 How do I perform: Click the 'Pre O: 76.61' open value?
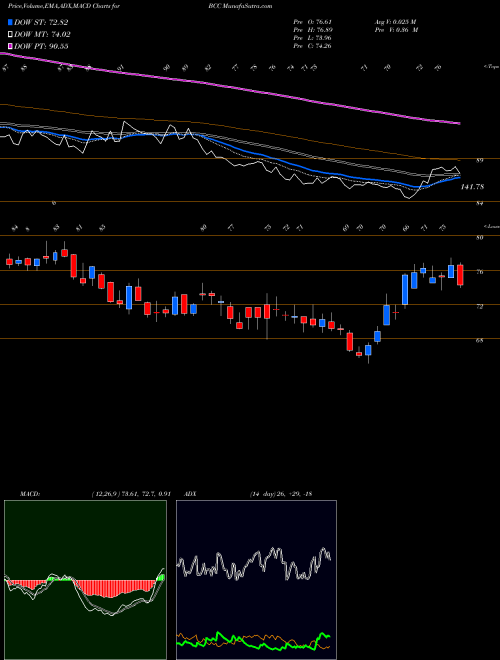click(x=313, y=22)
